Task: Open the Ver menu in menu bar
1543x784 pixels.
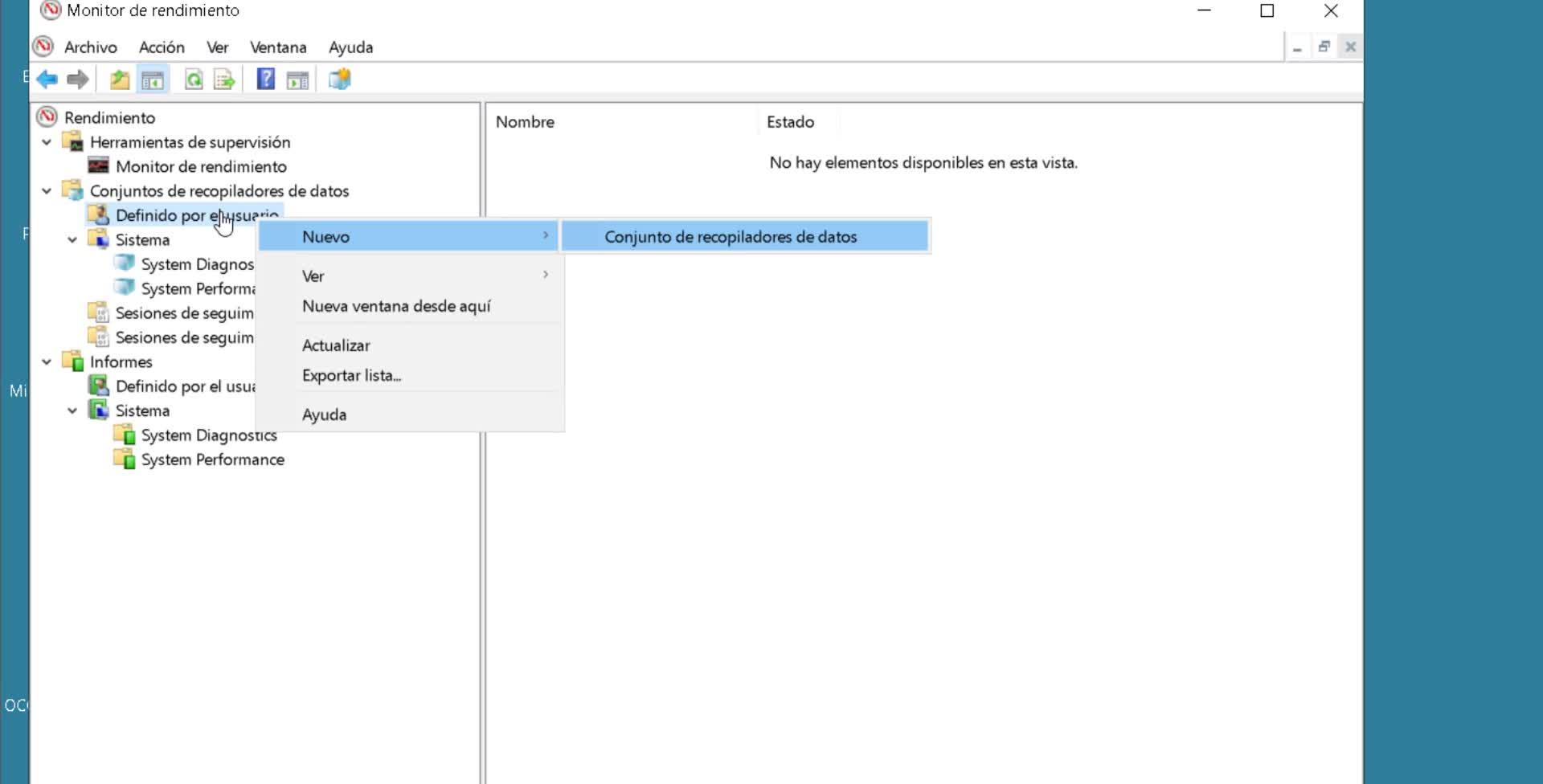Action: point(217,47)
